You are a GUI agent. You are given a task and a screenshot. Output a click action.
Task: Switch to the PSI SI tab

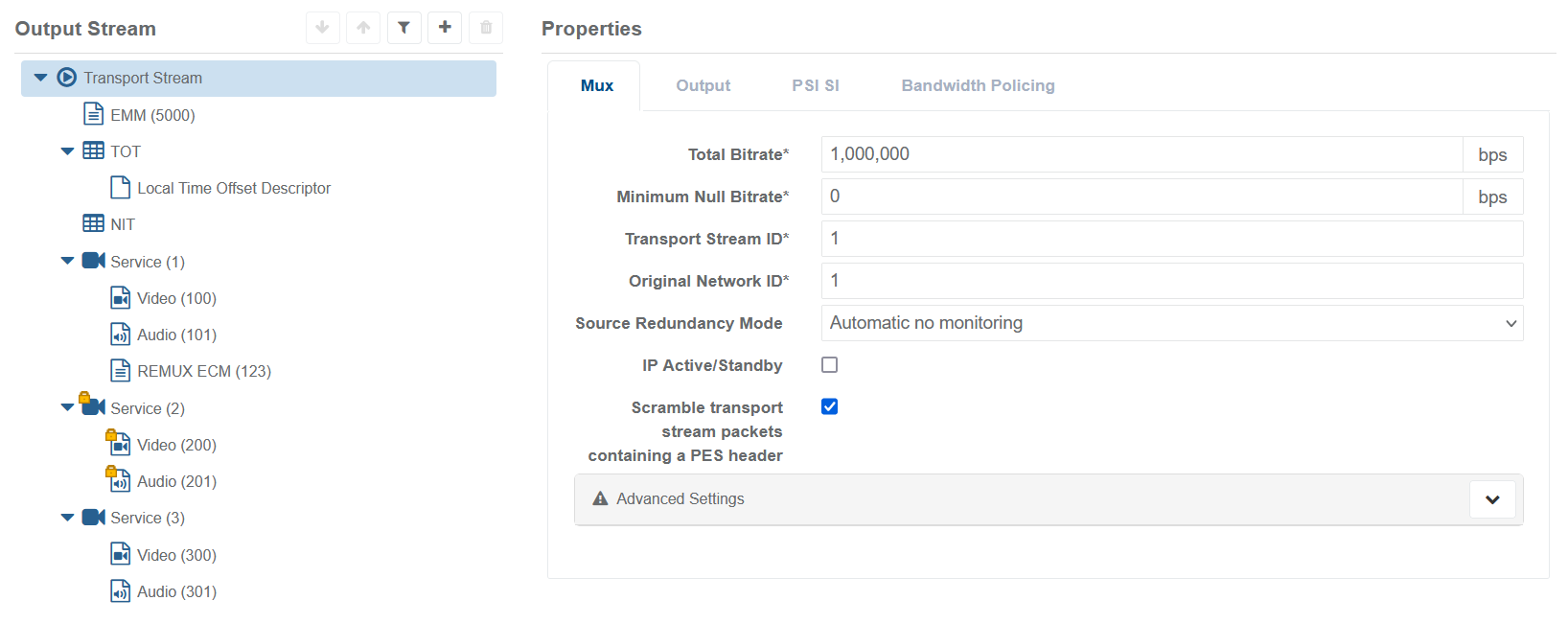[x=815, y=85]
